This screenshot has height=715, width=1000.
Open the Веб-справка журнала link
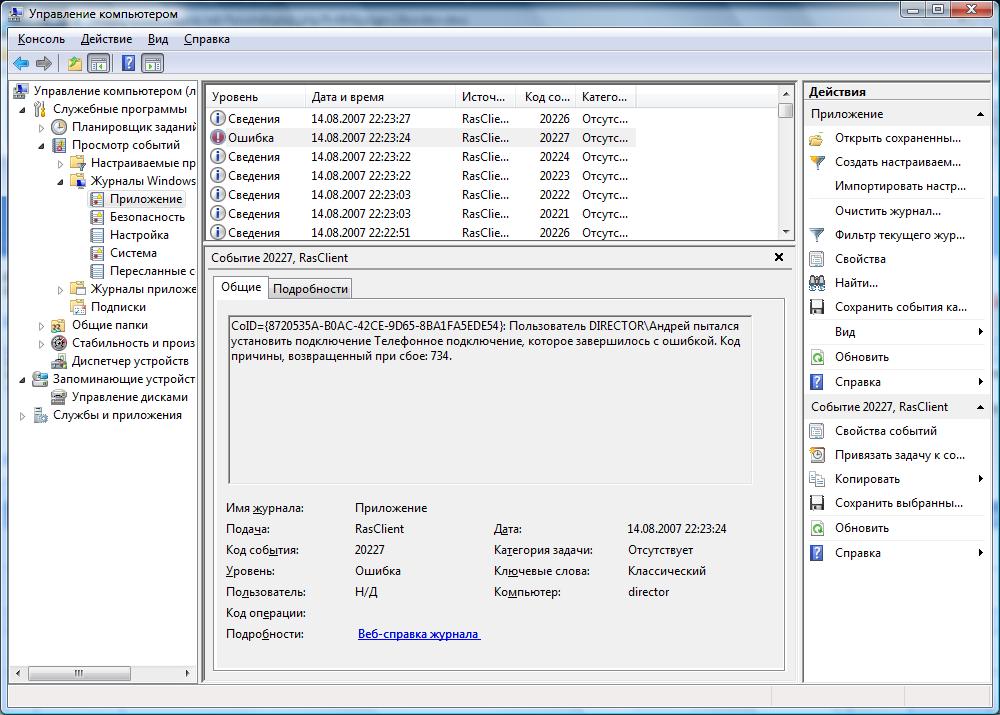click(418, 634)
